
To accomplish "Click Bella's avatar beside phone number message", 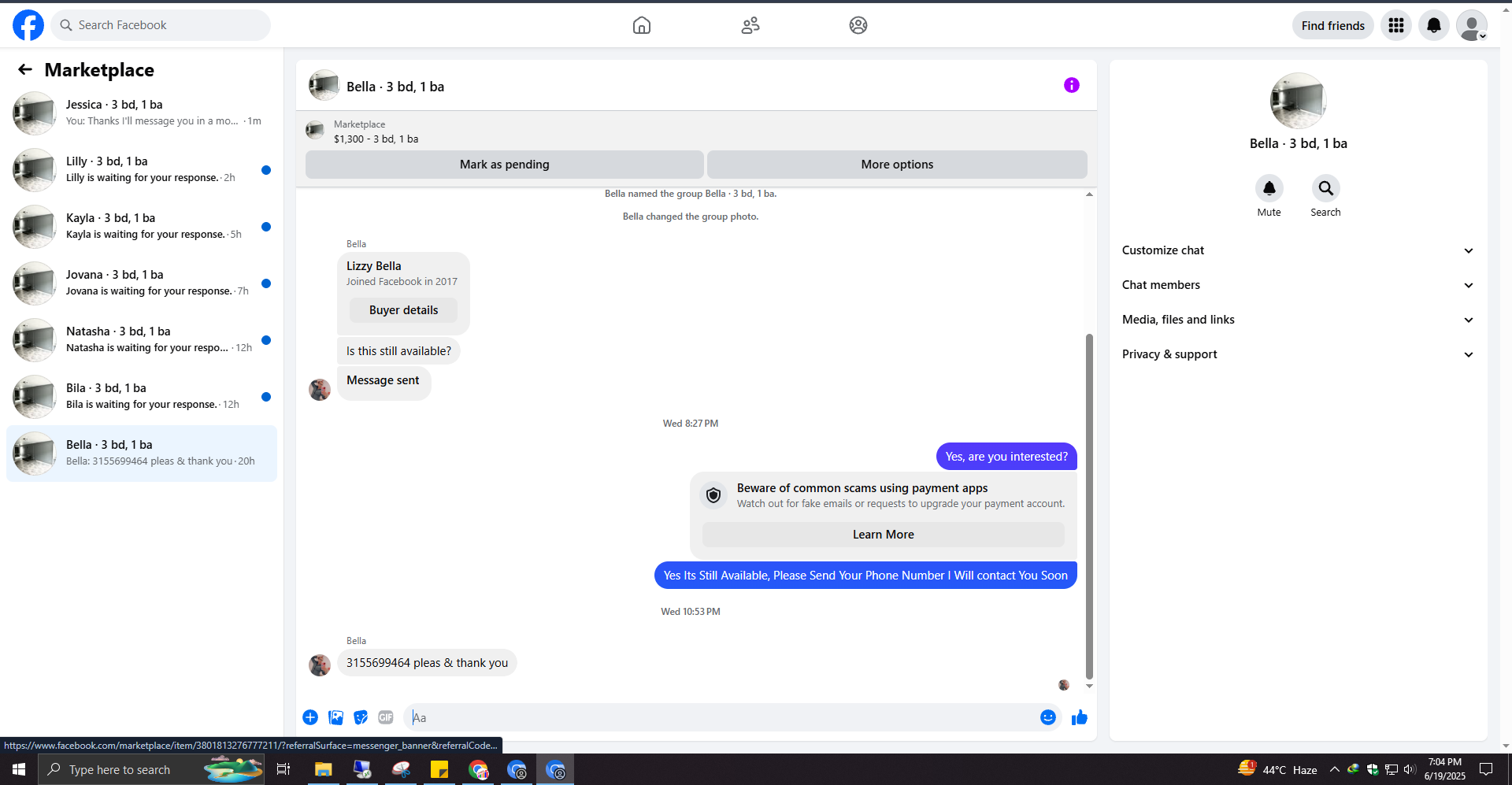I will point(320,665).
